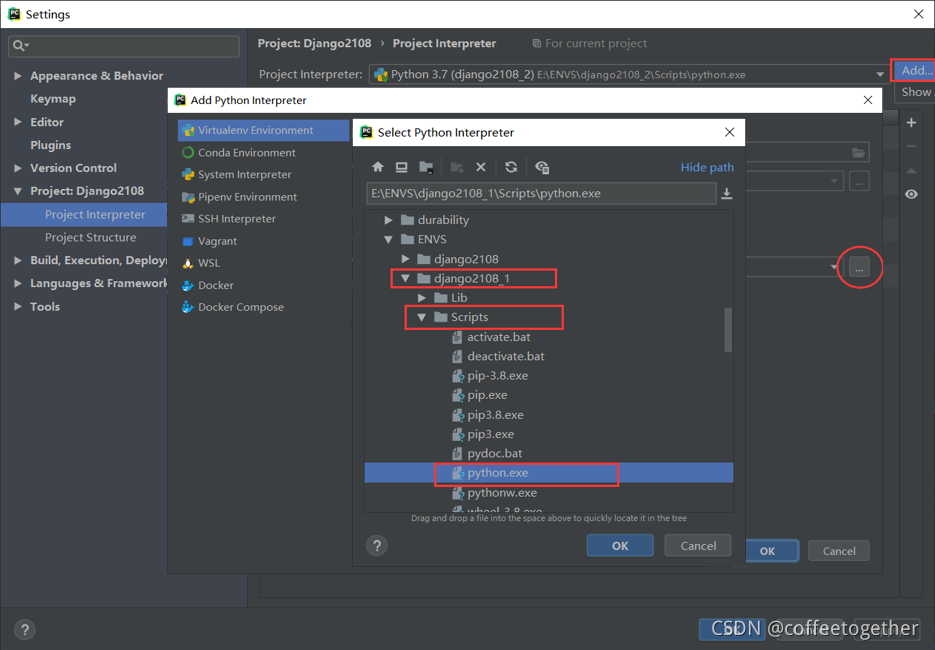Image resolution: width=935 pixels, height=650 pixels.
Task: Close the Select Python Interpreter dialog
Action: [729, 132]
